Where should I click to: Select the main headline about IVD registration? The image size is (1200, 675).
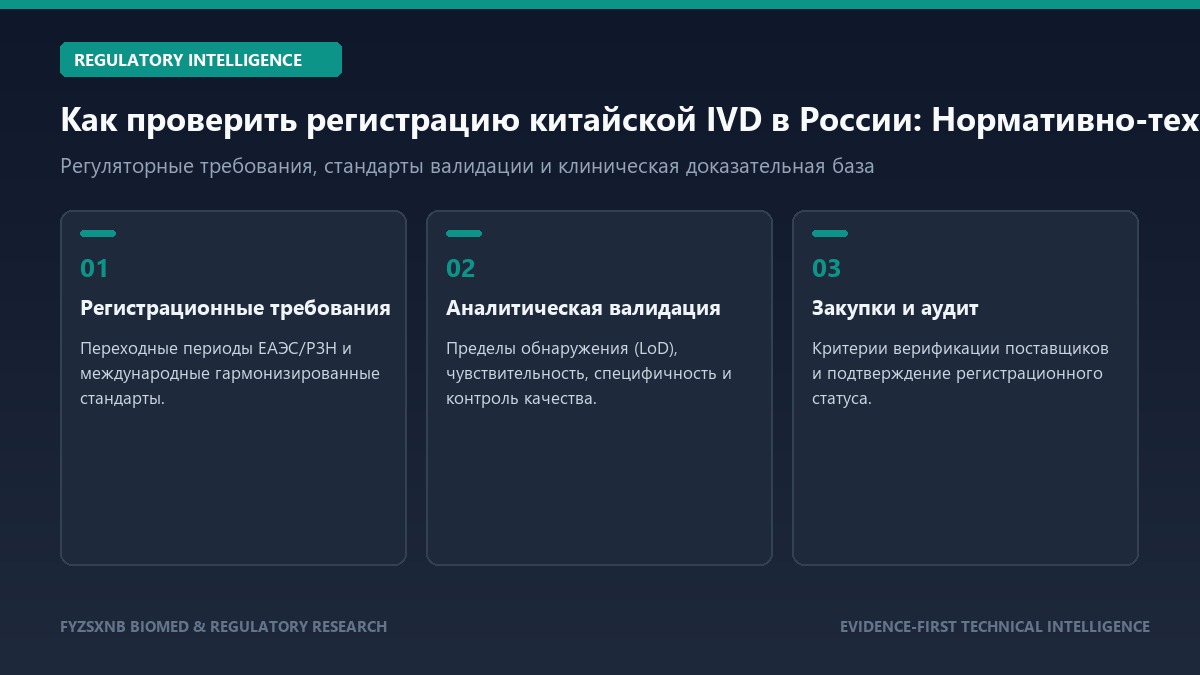(630, 120)
